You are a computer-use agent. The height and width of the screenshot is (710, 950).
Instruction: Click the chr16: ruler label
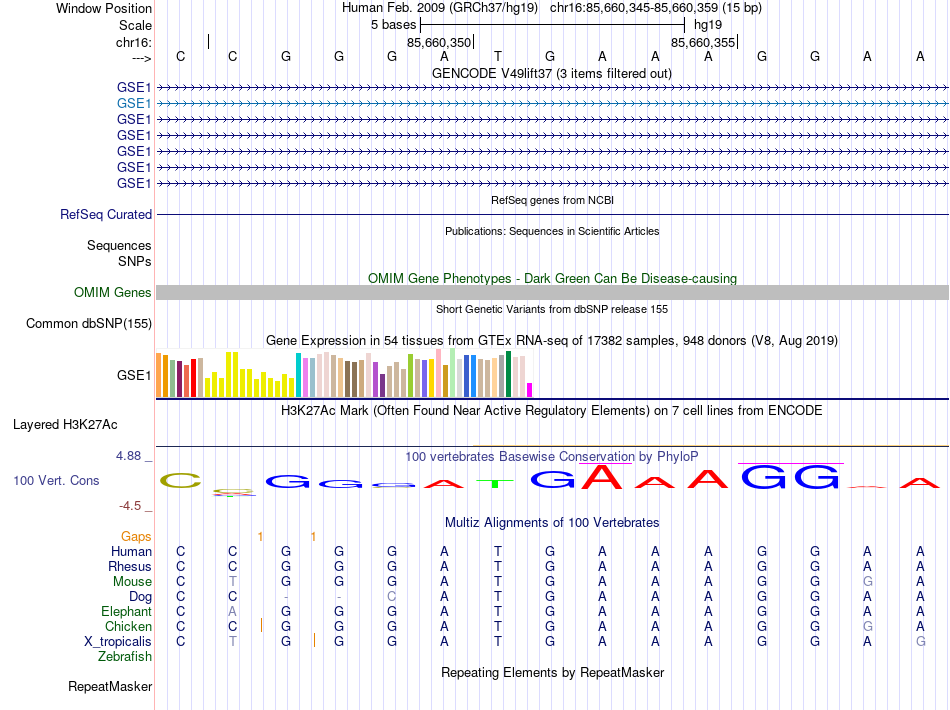click(x=134, y=42)
